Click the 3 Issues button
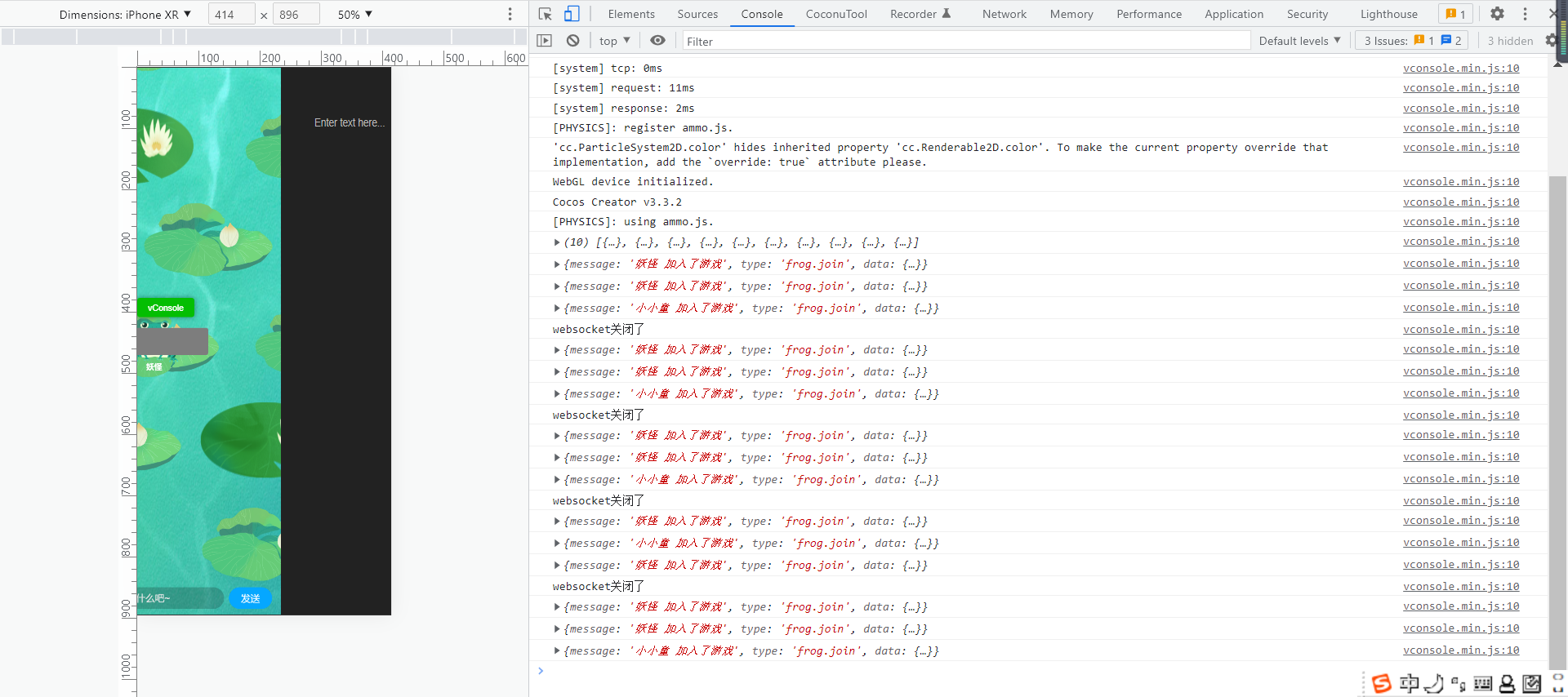Screen dimensions: 1568x697 (x=1412, y=41)
